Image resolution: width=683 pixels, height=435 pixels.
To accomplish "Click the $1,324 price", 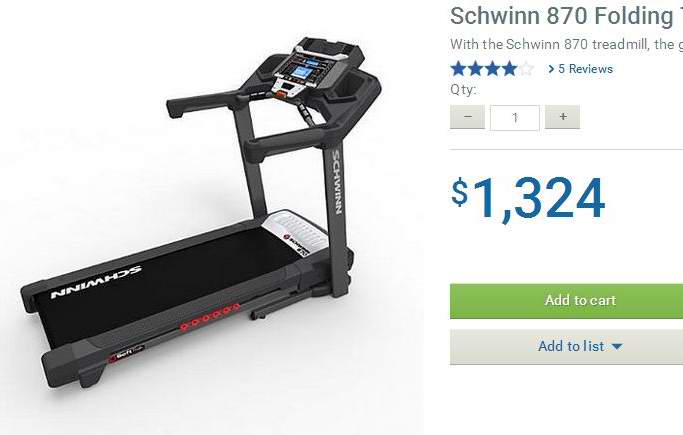I will [528, 199].
